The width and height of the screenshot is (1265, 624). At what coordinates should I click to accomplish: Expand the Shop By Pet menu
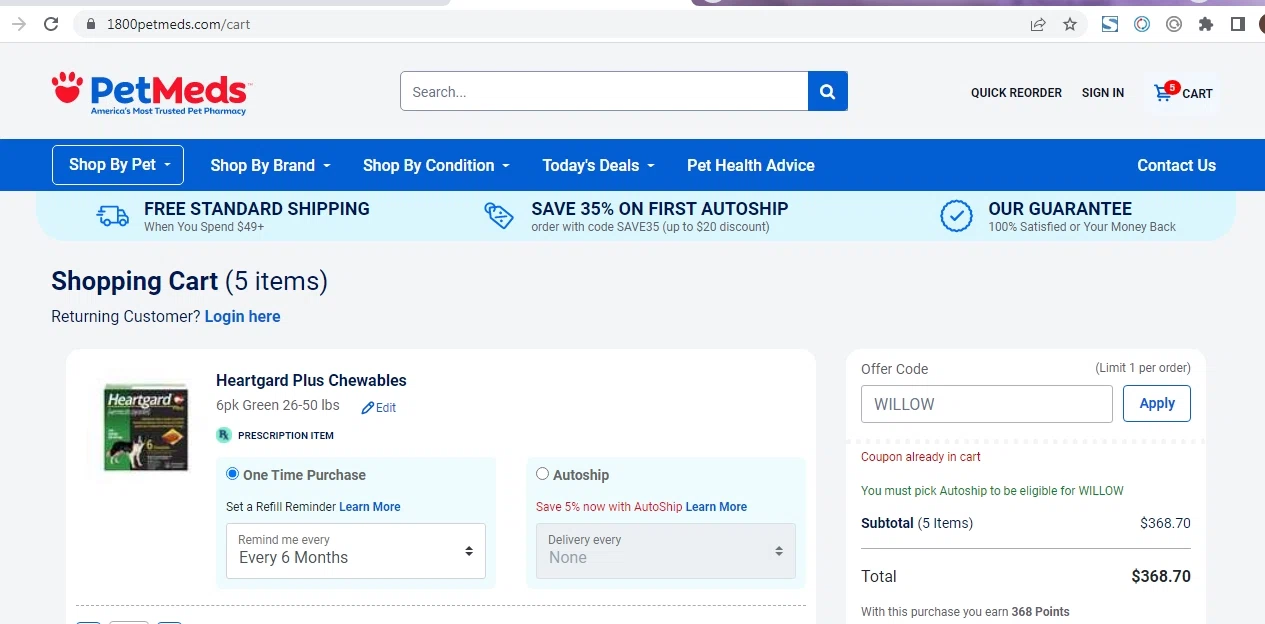pos(118,165)
